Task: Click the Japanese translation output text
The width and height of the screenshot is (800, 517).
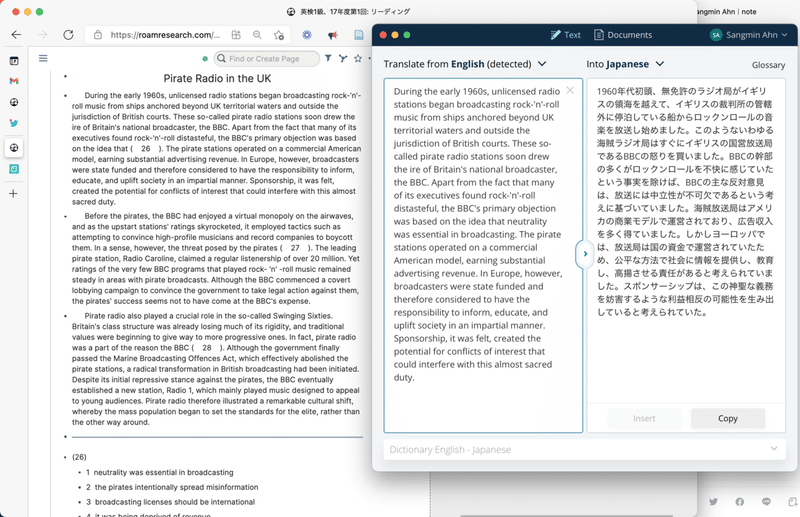Action: [x=685, y=202]
